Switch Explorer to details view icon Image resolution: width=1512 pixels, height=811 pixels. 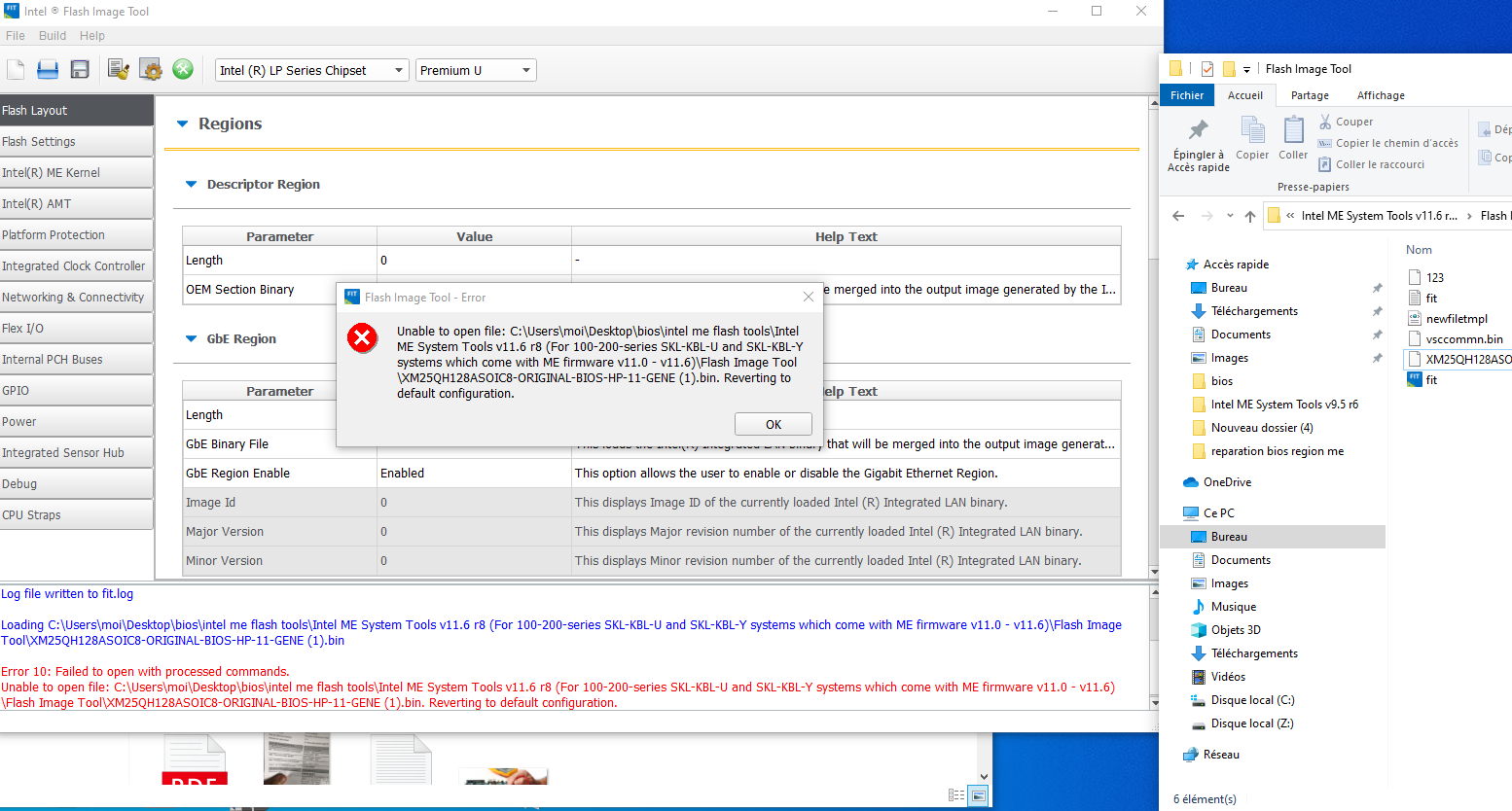point(956,795)
